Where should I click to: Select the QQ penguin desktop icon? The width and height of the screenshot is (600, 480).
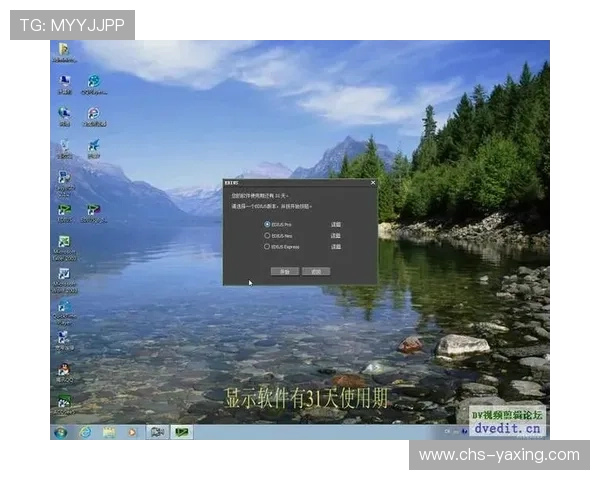[64, 370]
